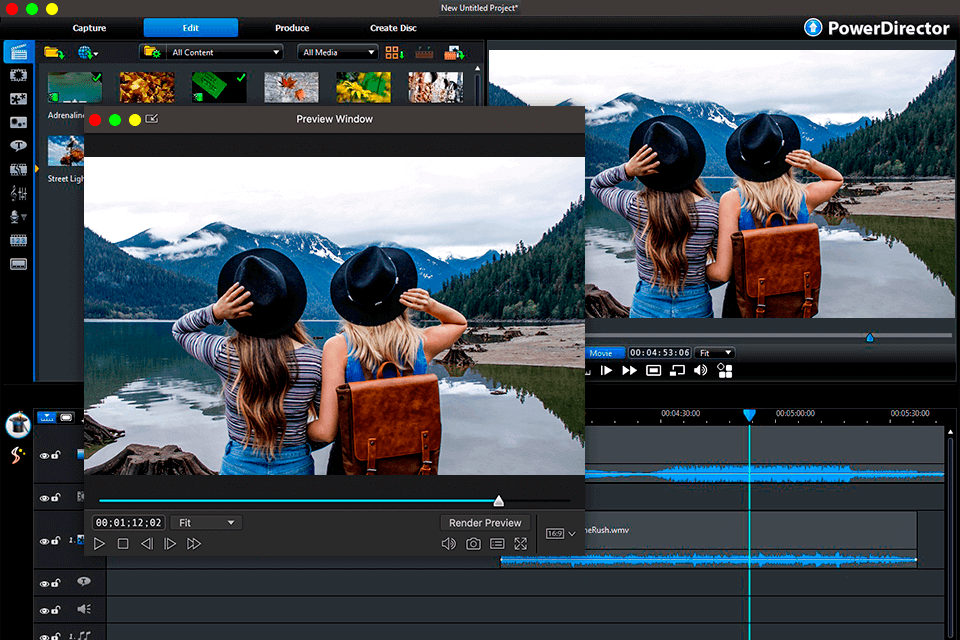Click the Magic Movie Wizard hat icon

(x=17, y=425)
